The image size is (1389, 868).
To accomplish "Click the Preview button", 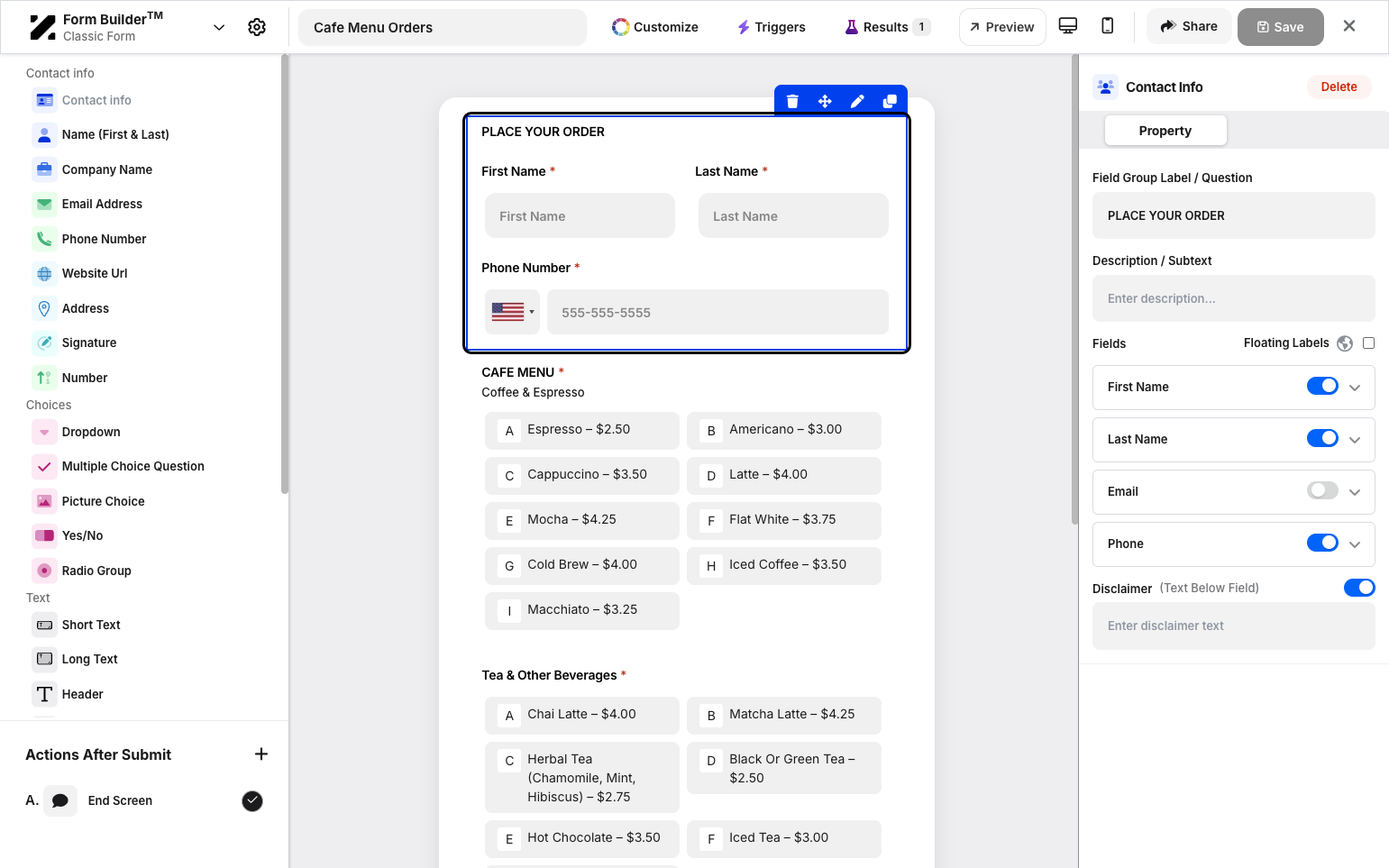I will (1002, 27).
